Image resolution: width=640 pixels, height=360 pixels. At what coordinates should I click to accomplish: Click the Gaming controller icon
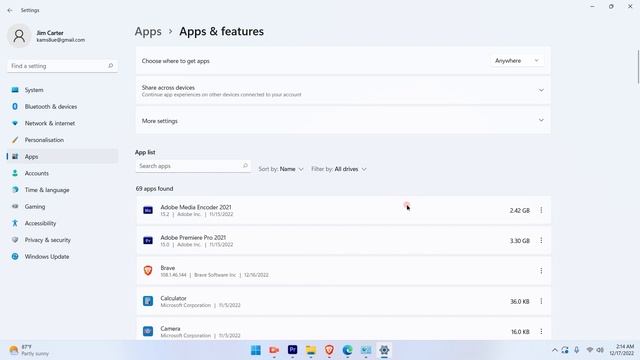15,207
